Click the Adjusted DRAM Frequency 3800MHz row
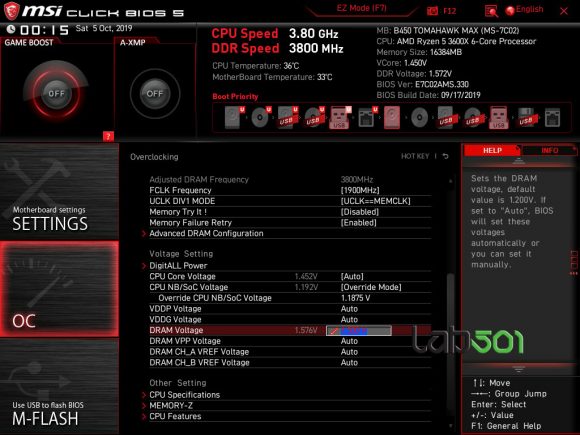Image resolution: width=580 pixels, height=435 pixels. [290, 180]
